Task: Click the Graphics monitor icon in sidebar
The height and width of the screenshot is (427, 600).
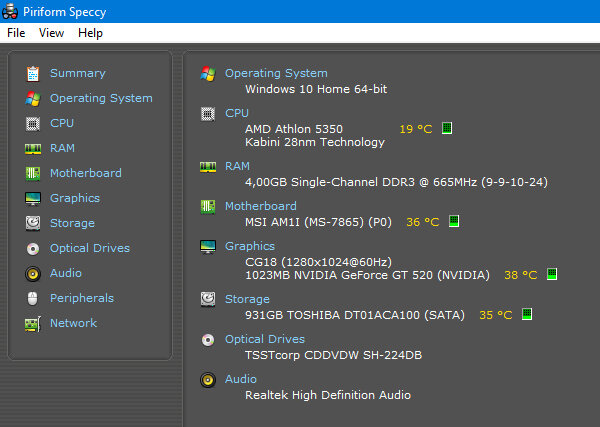Action: pyautogui.click(x=33, y=199)
